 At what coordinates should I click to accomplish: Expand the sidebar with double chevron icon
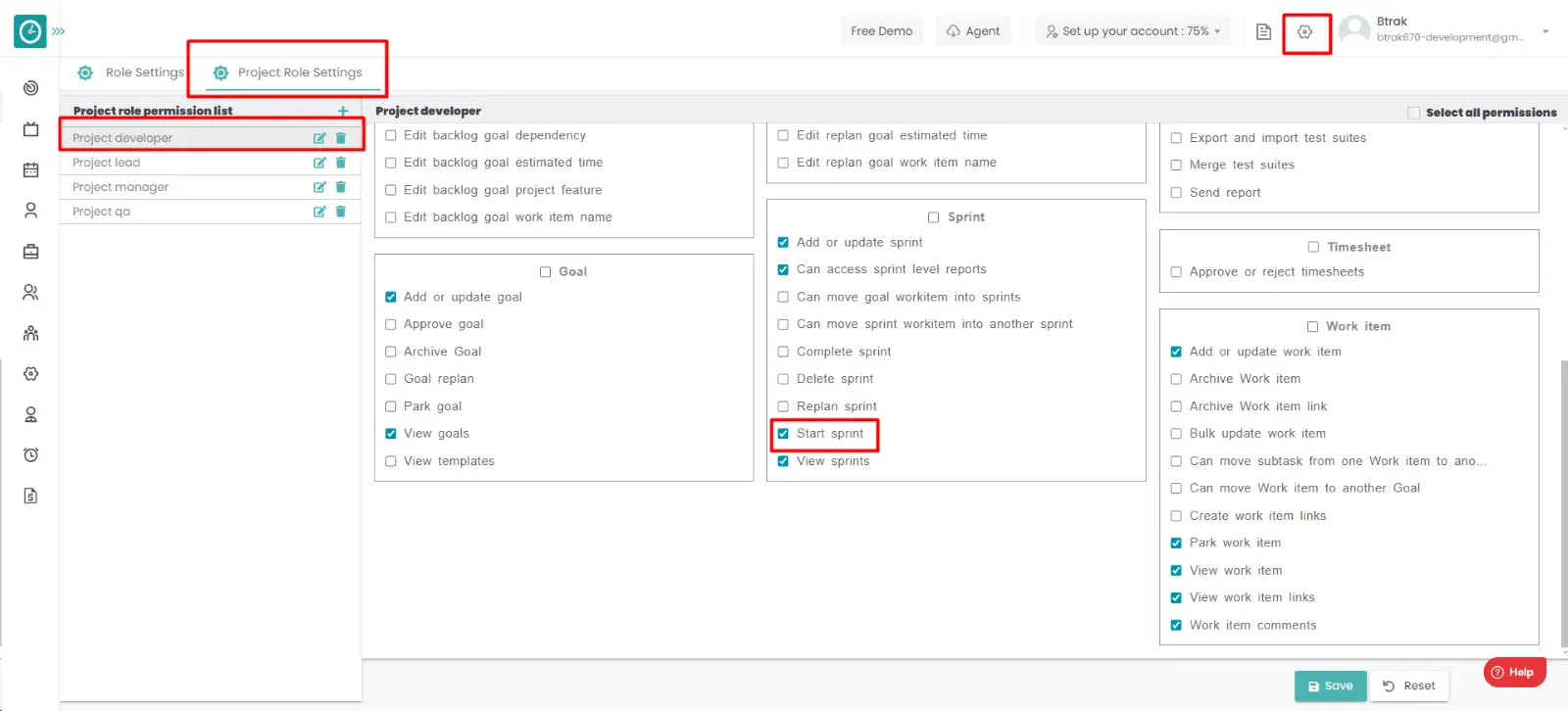click(x=59, y=31)
